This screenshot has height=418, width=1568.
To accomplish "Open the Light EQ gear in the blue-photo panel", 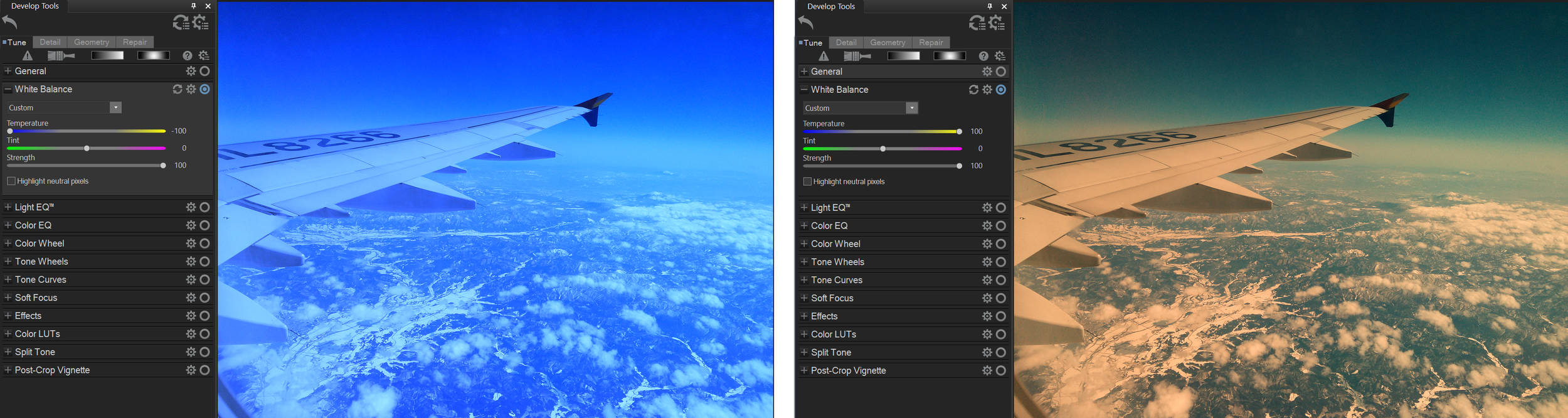I will [x=191, y=207].
